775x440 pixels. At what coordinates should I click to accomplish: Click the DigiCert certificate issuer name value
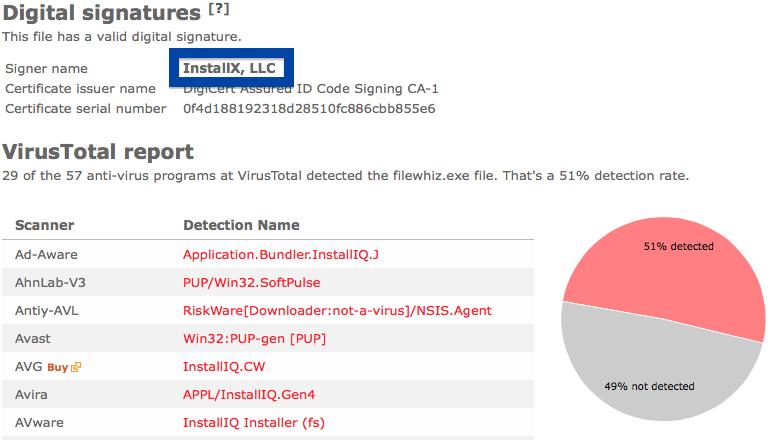tap(310, 89)
